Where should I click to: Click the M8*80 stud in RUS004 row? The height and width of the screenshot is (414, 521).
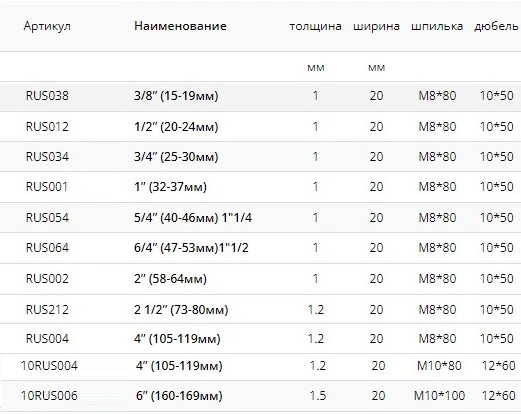click(437, 339)
